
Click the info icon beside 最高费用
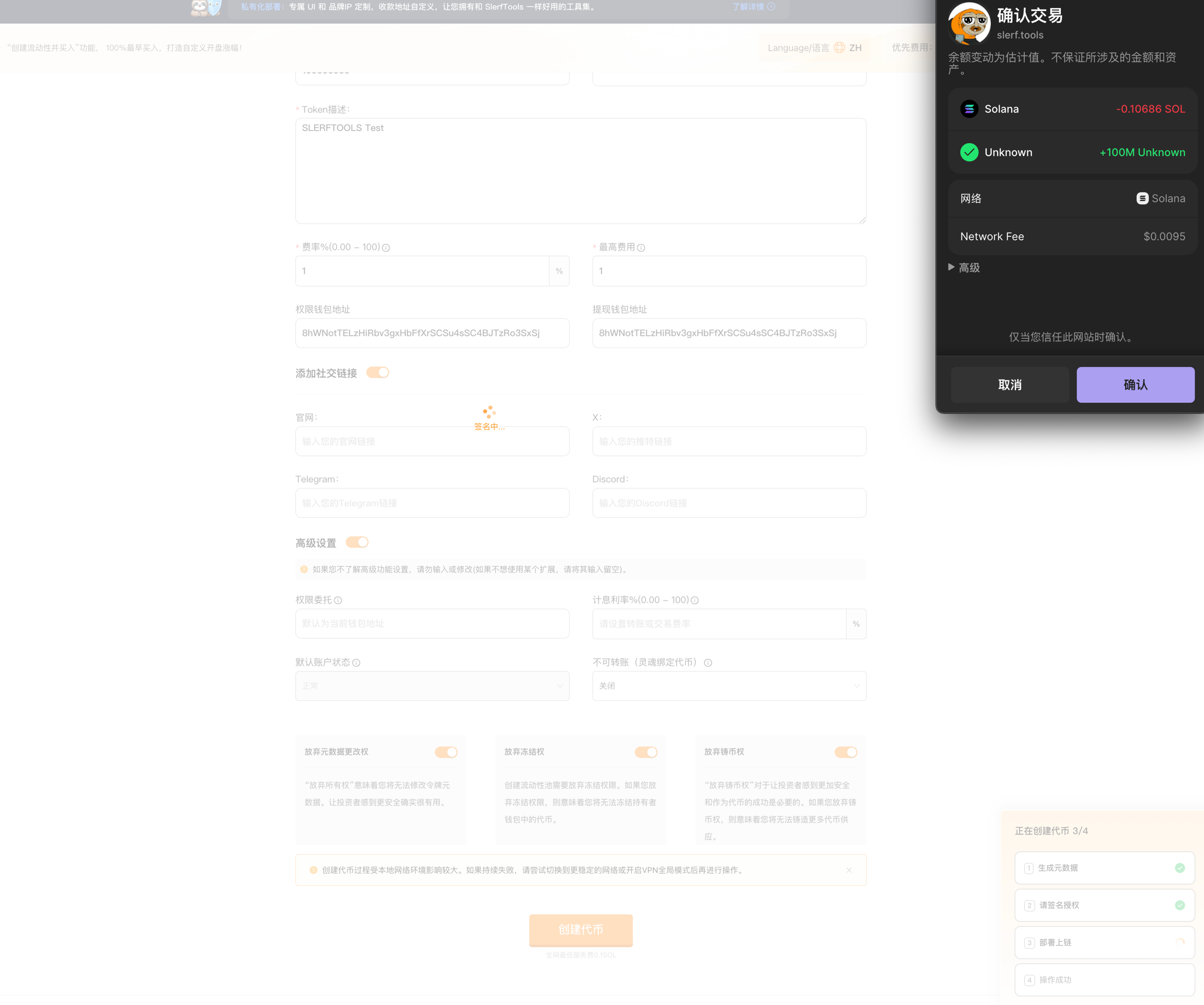click(641, 248)
